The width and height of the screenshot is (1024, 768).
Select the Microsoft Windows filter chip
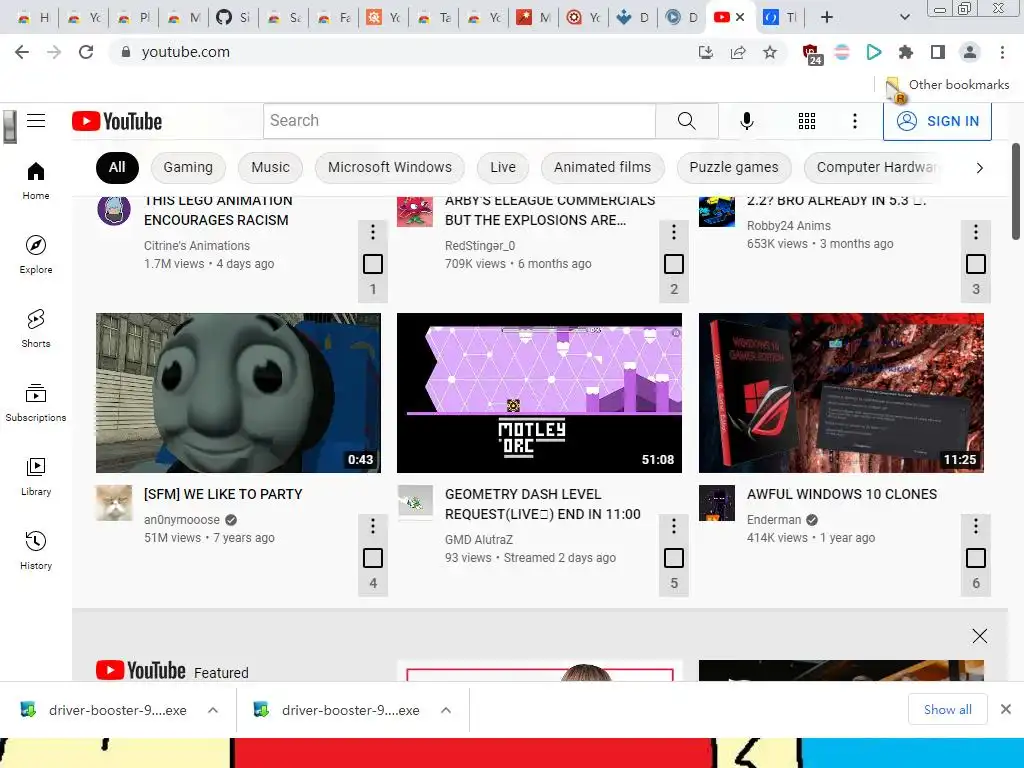click(390, 167)
